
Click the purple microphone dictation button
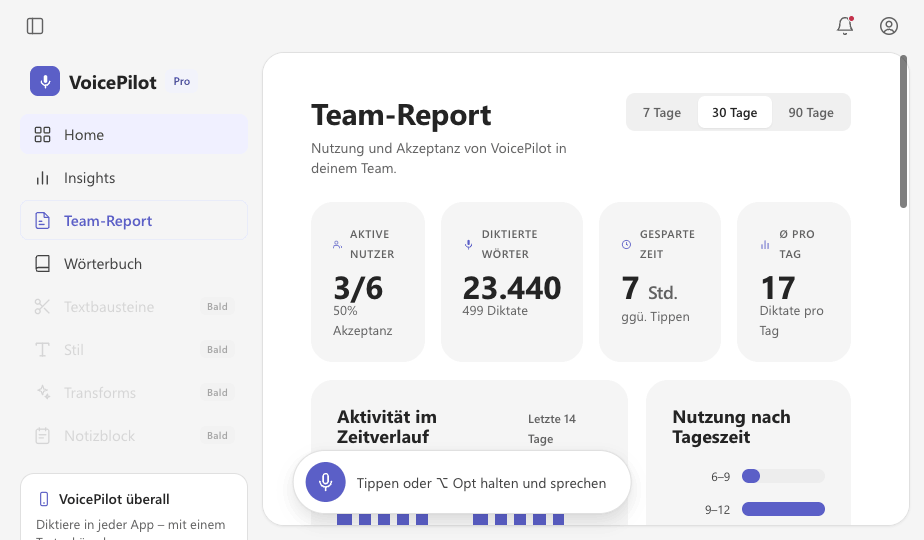tap(325, 482)
